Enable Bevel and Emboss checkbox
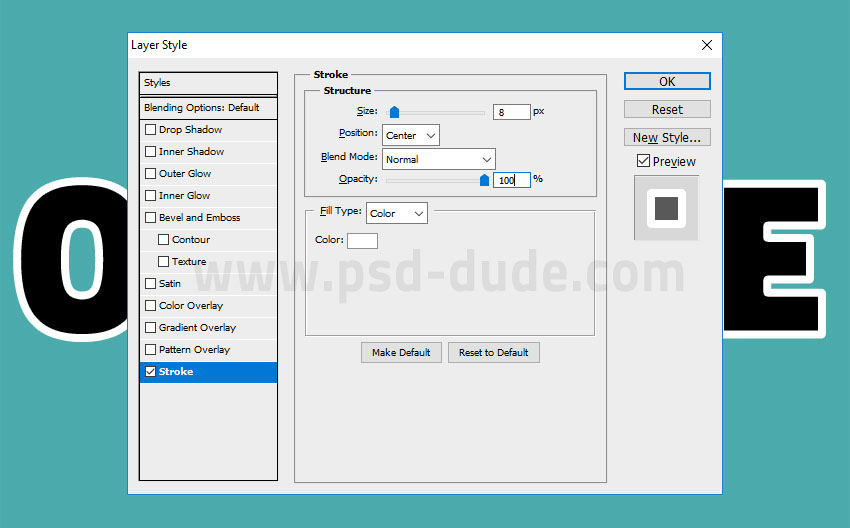The width and height of the screenshot is (850, 528). (x=151, y=217)
